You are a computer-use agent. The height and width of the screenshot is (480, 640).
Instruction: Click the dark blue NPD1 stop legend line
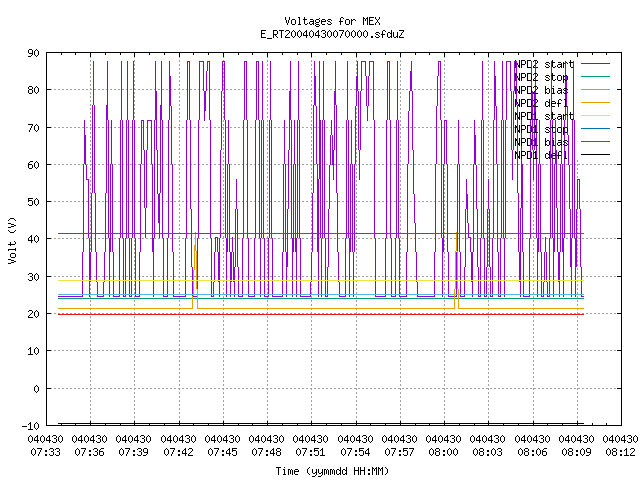(x=595, y=128)
